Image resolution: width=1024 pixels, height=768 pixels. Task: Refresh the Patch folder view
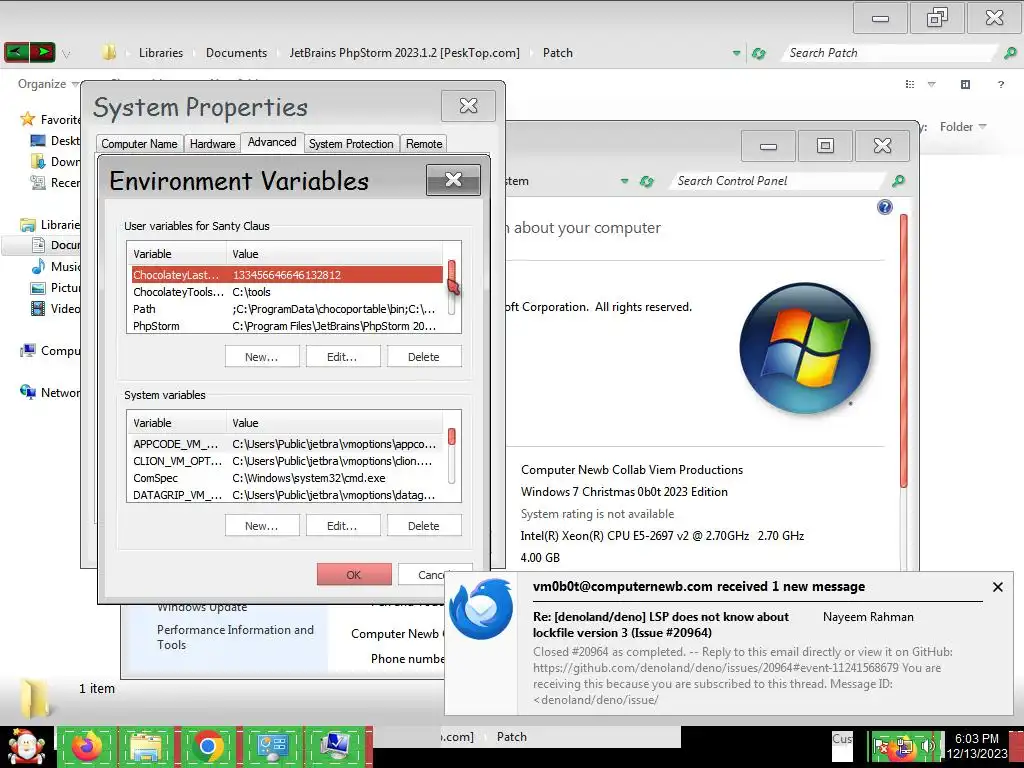pos(758,53)
